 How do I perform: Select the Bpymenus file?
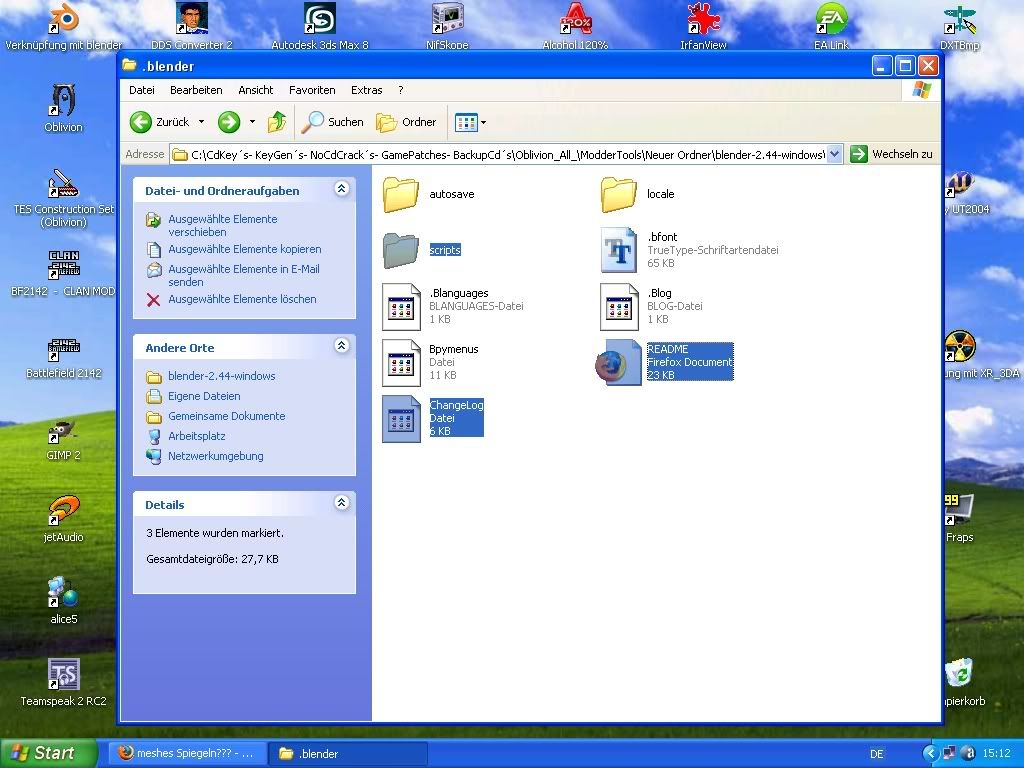tap(401, 362)
